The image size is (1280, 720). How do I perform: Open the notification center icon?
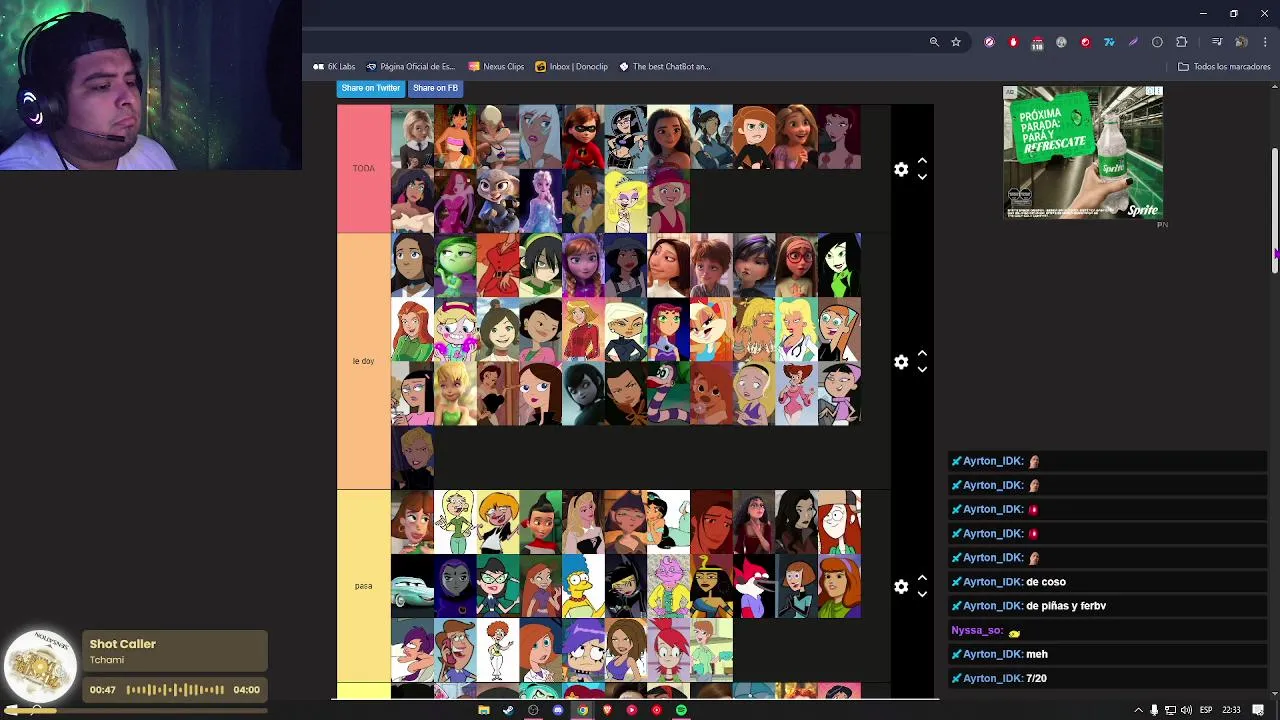click(1258, 710)
